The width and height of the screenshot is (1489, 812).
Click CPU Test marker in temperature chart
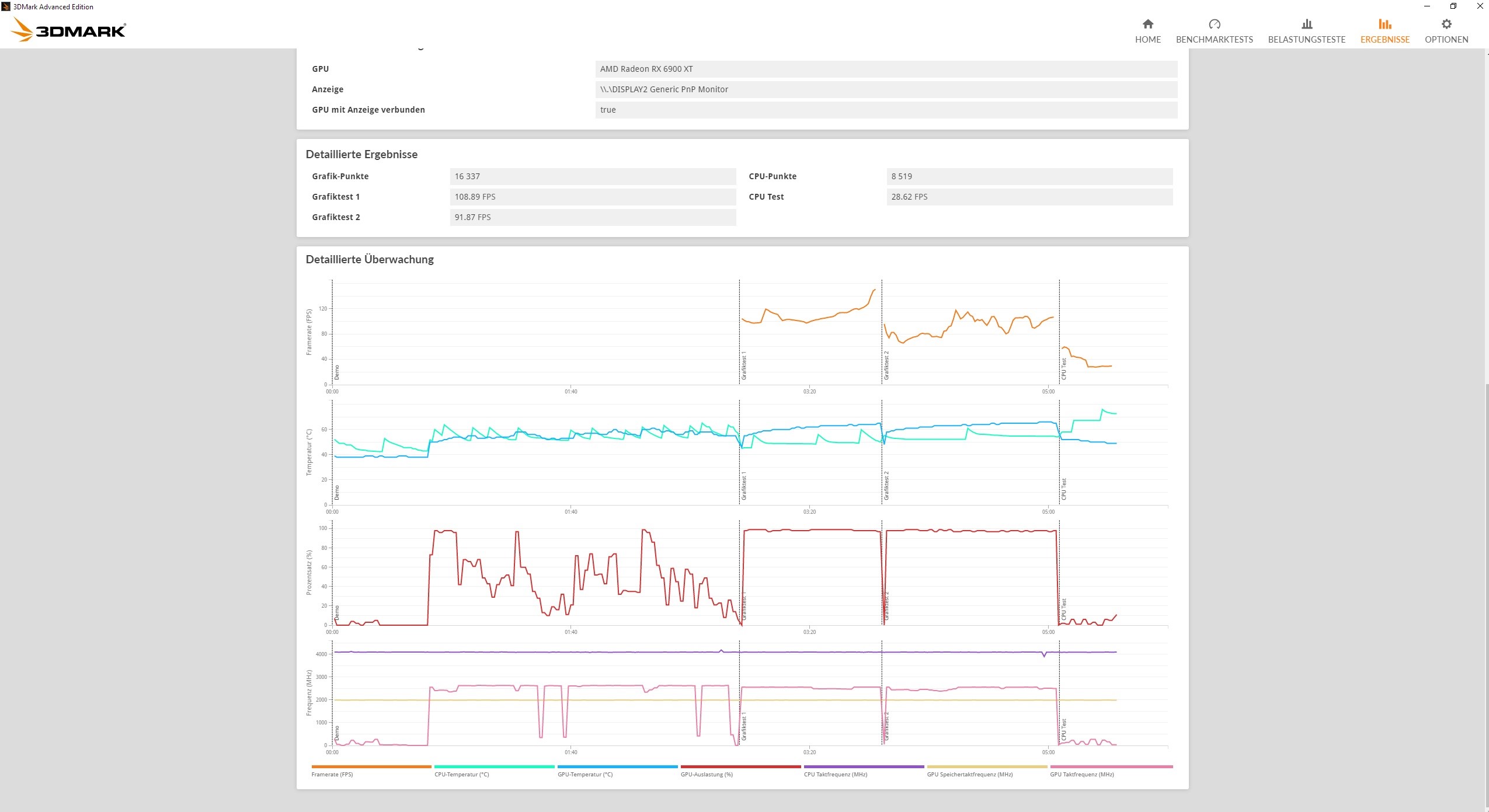(1063, 489)
